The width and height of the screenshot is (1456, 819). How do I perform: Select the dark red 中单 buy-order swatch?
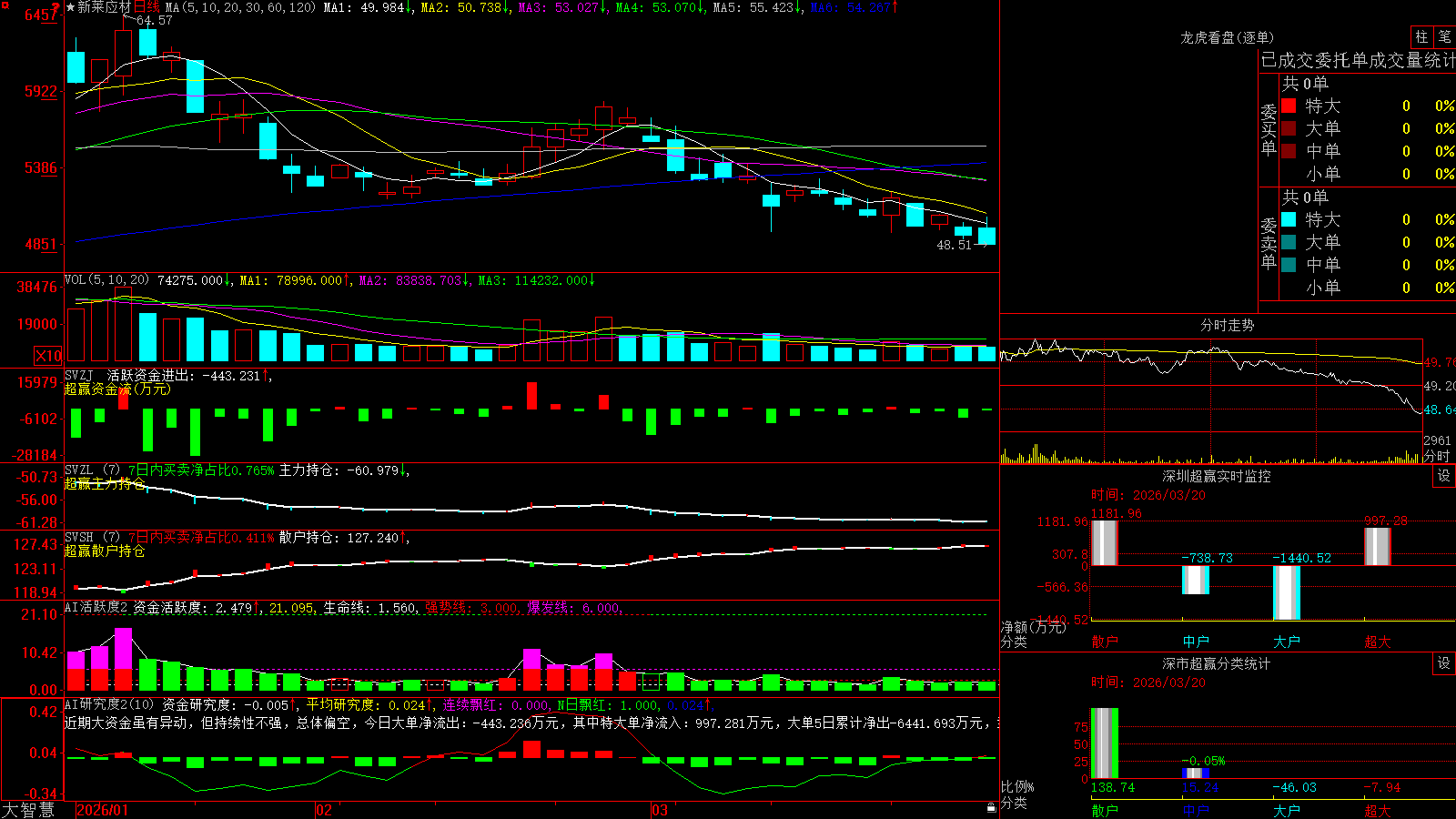[x=1289, y=151]
